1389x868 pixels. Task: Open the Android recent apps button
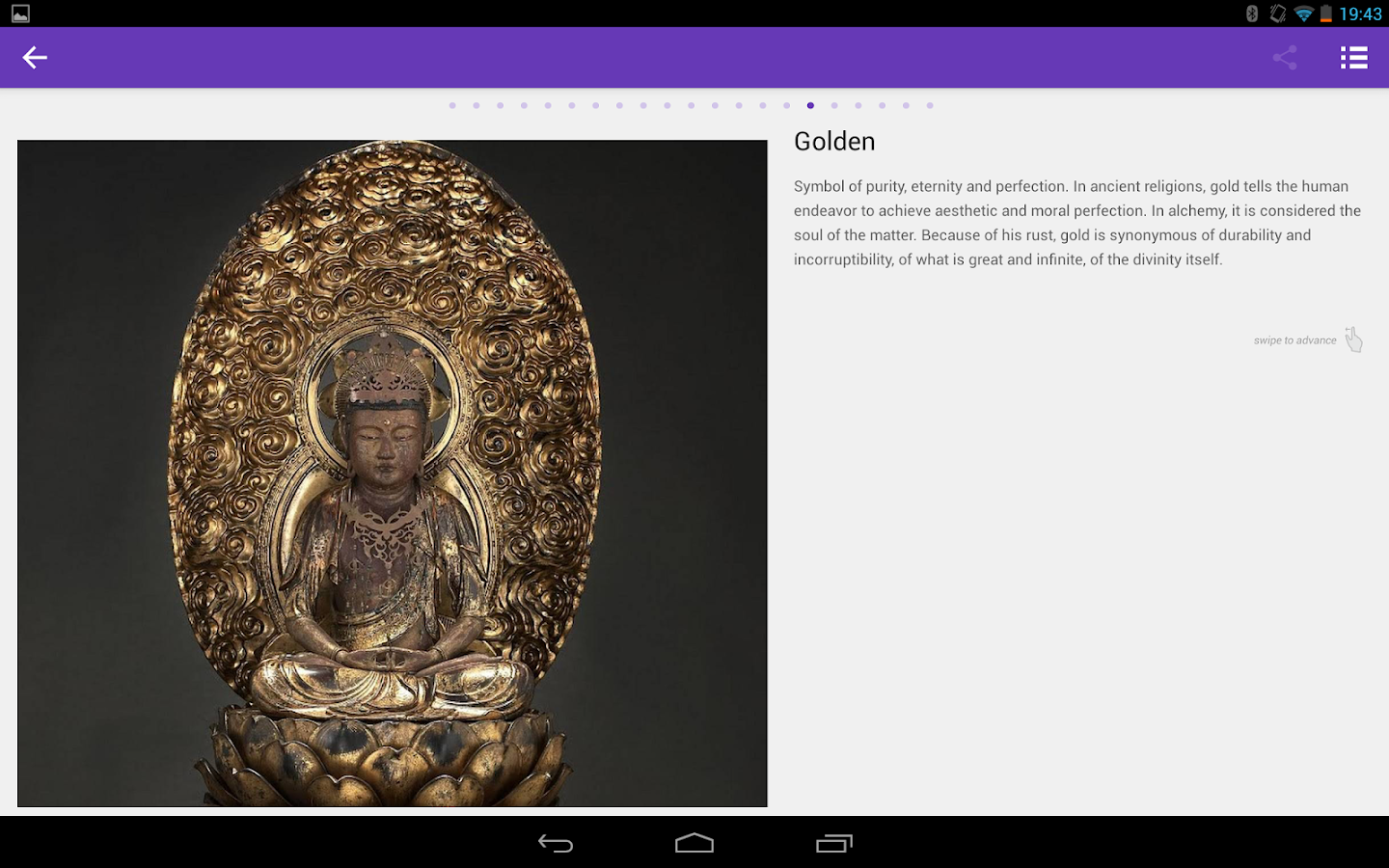834,844
